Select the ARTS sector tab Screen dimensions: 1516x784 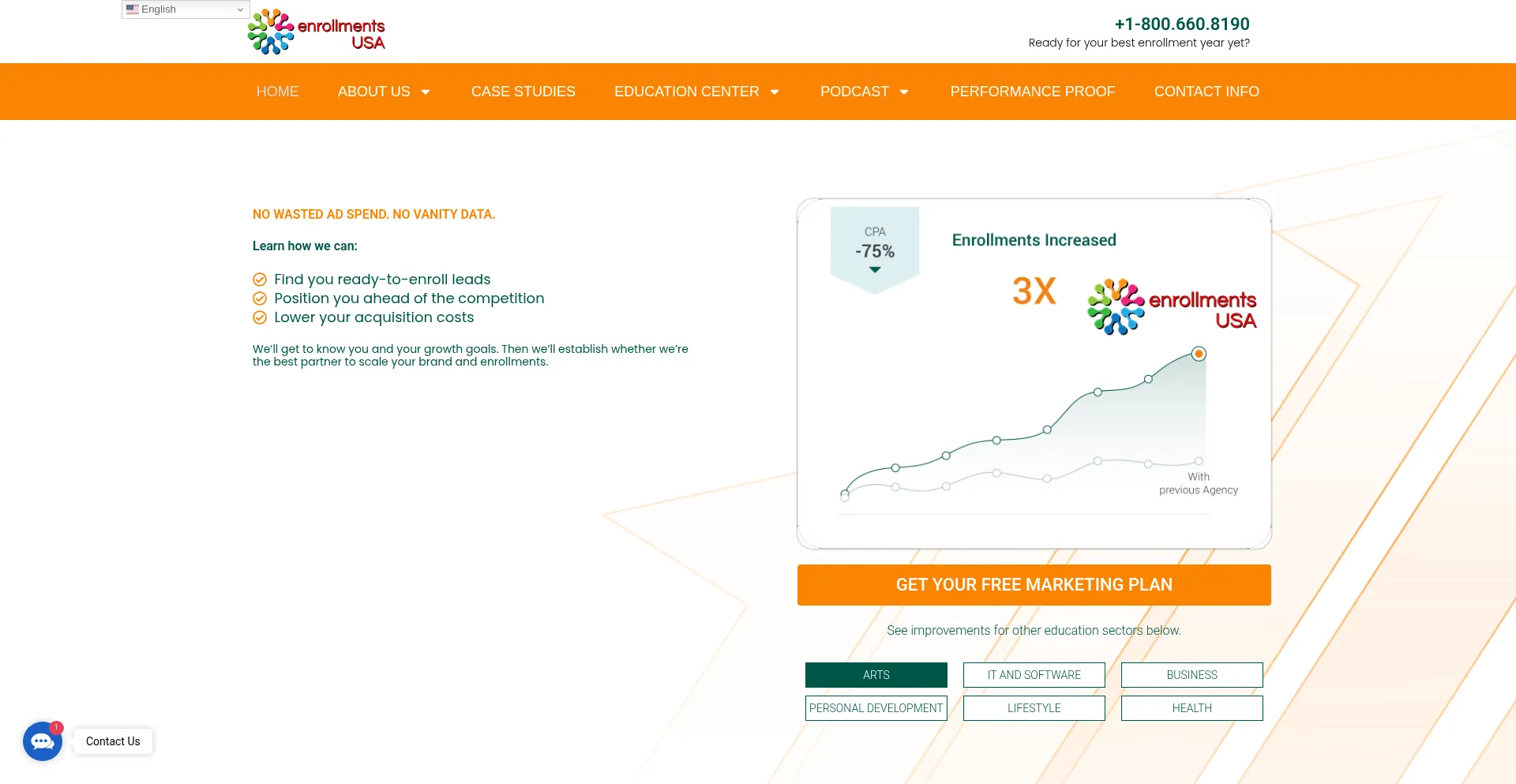(x=876, y=675)
